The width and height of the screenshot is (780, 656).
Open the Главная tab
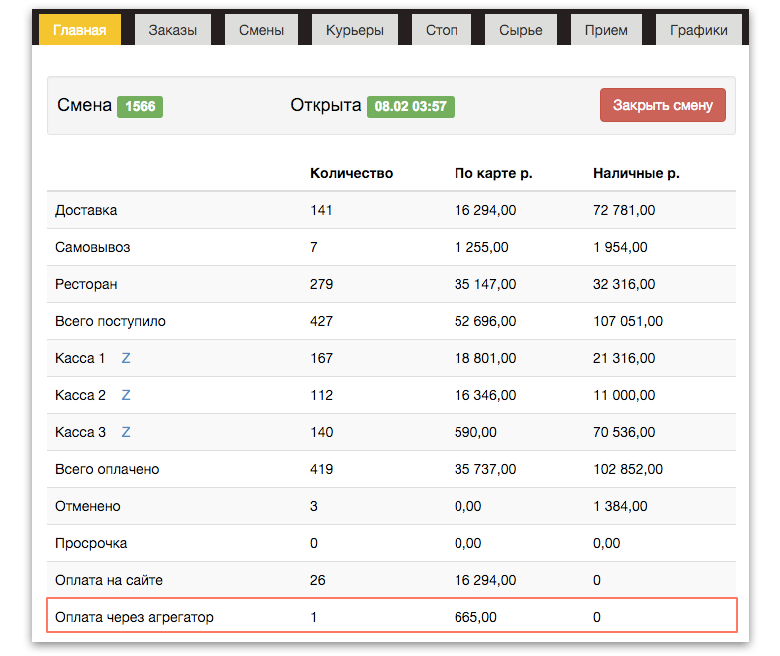pyautogui.click(x=80, y=30)
